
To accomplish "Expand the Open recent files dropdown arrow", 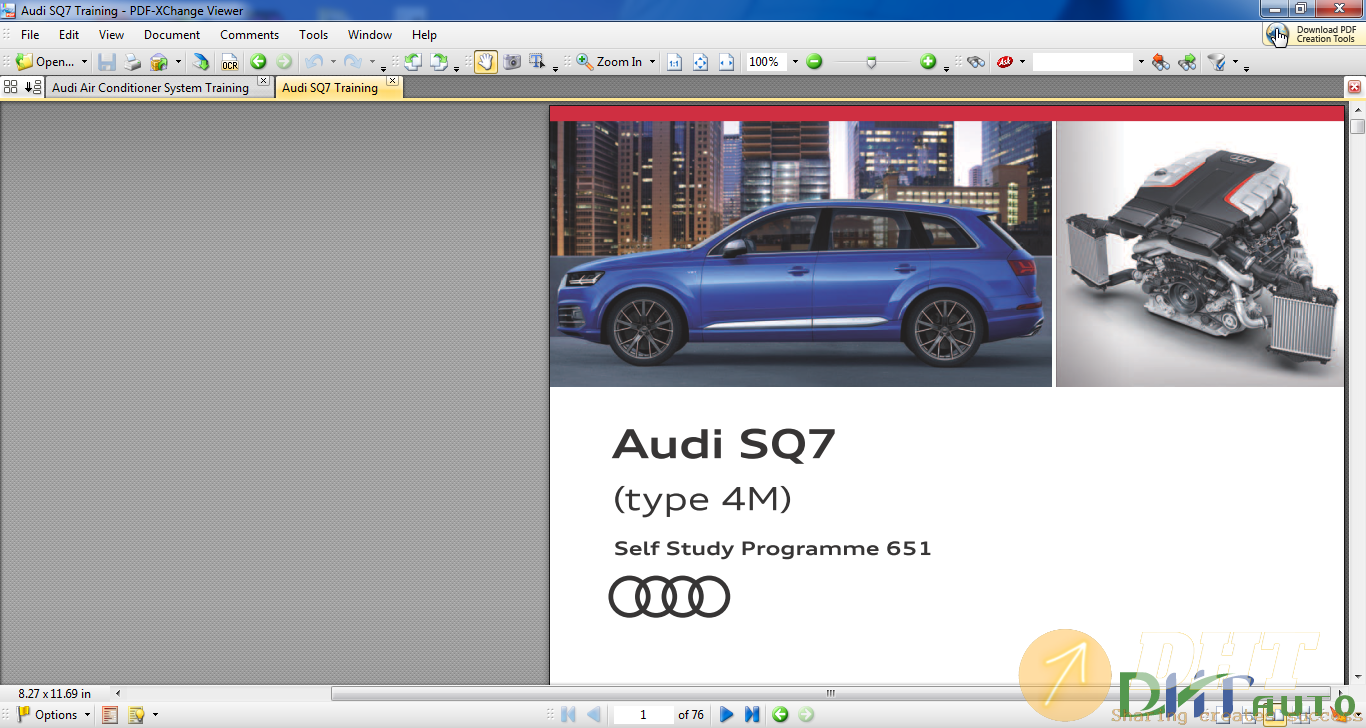I will pyautogui.click(x=84, y=62).
